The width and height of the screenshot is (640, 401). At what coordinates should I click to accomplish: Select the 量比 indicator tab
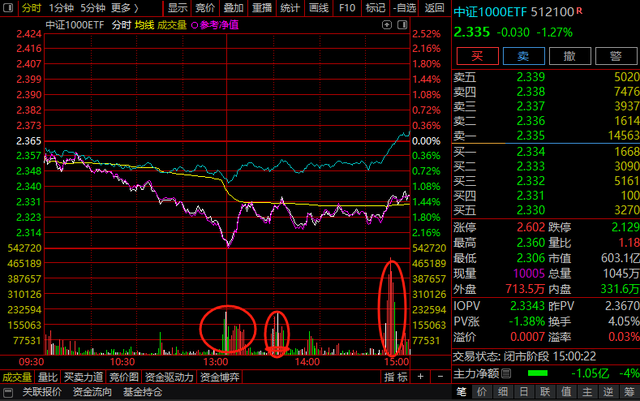48,377
